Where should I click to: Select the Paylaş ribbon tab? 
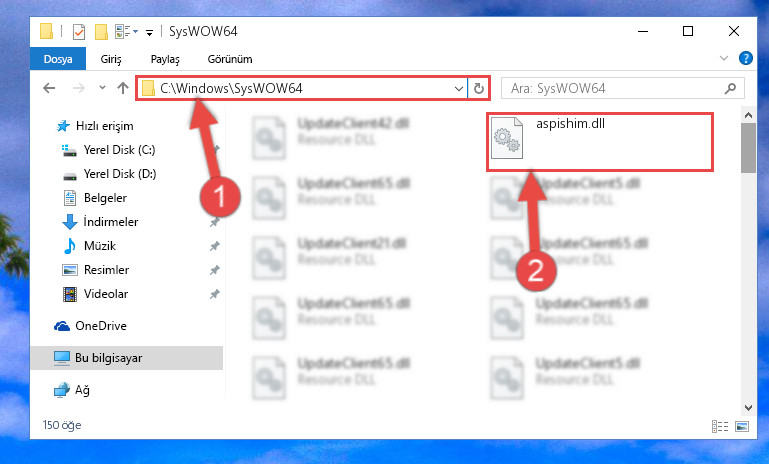point(165,59)
